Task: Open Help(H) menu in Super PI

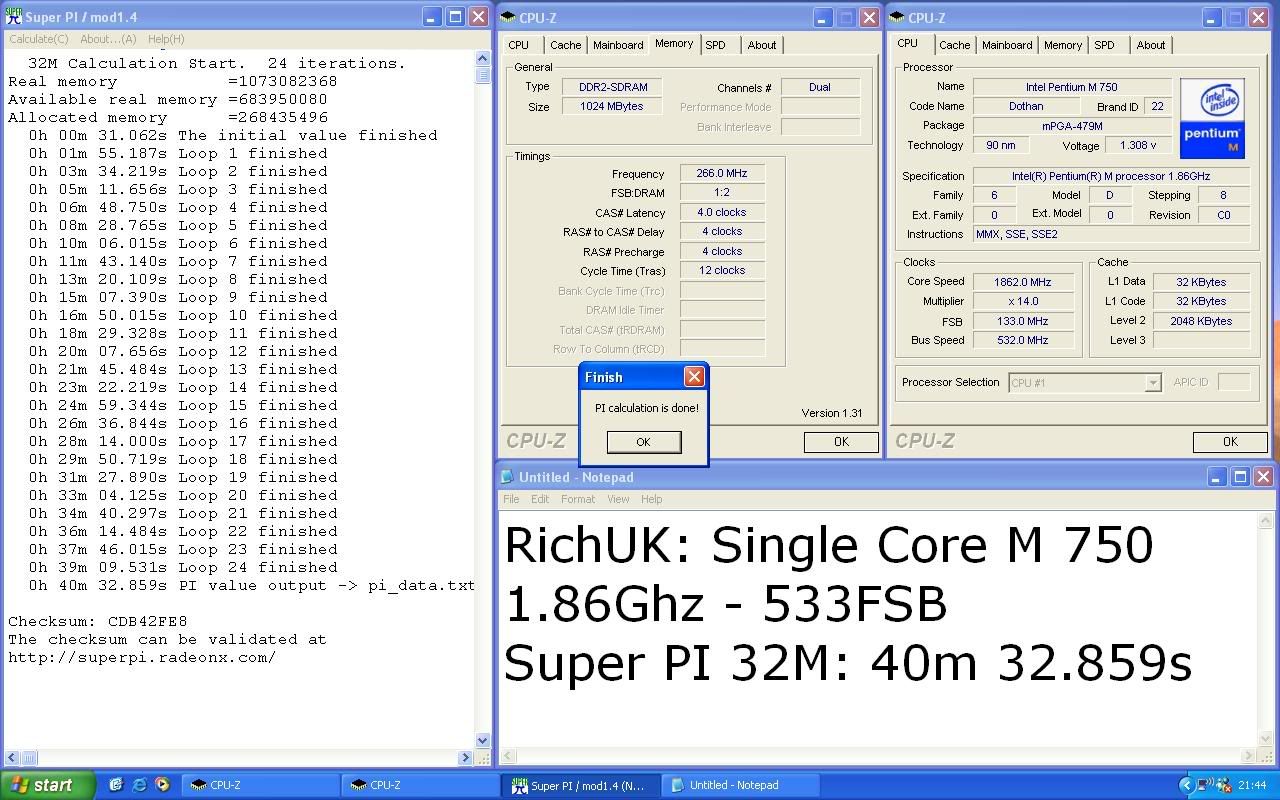Action: click(166, 39)
